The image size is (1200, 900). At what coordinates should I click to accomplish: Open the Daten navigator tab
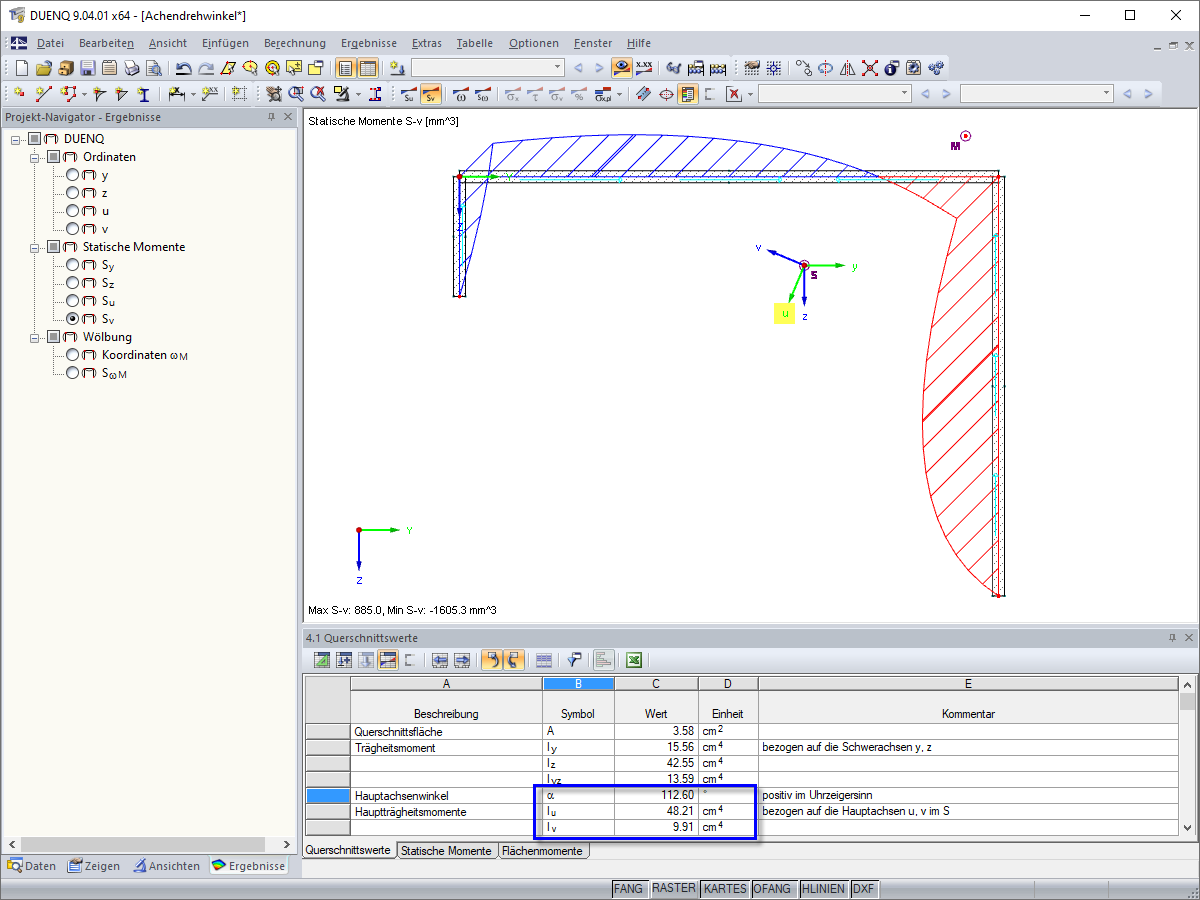click(x=32, y=866)
